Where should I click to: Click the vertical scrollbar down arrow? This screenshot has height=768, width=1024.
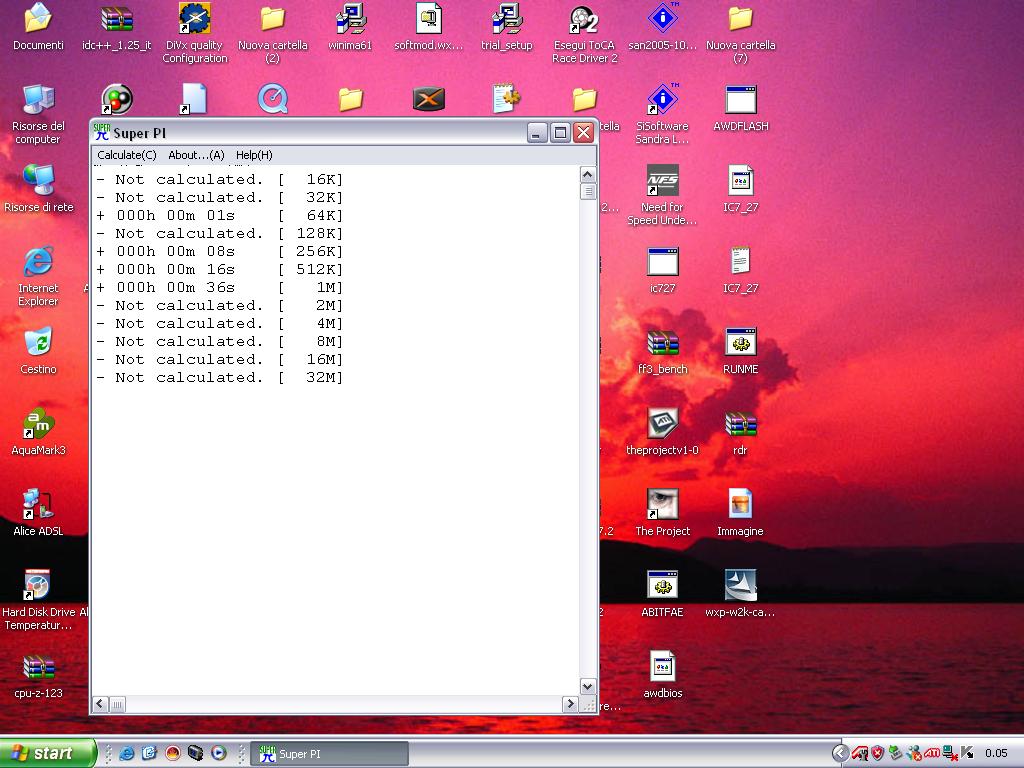(588, 687)
